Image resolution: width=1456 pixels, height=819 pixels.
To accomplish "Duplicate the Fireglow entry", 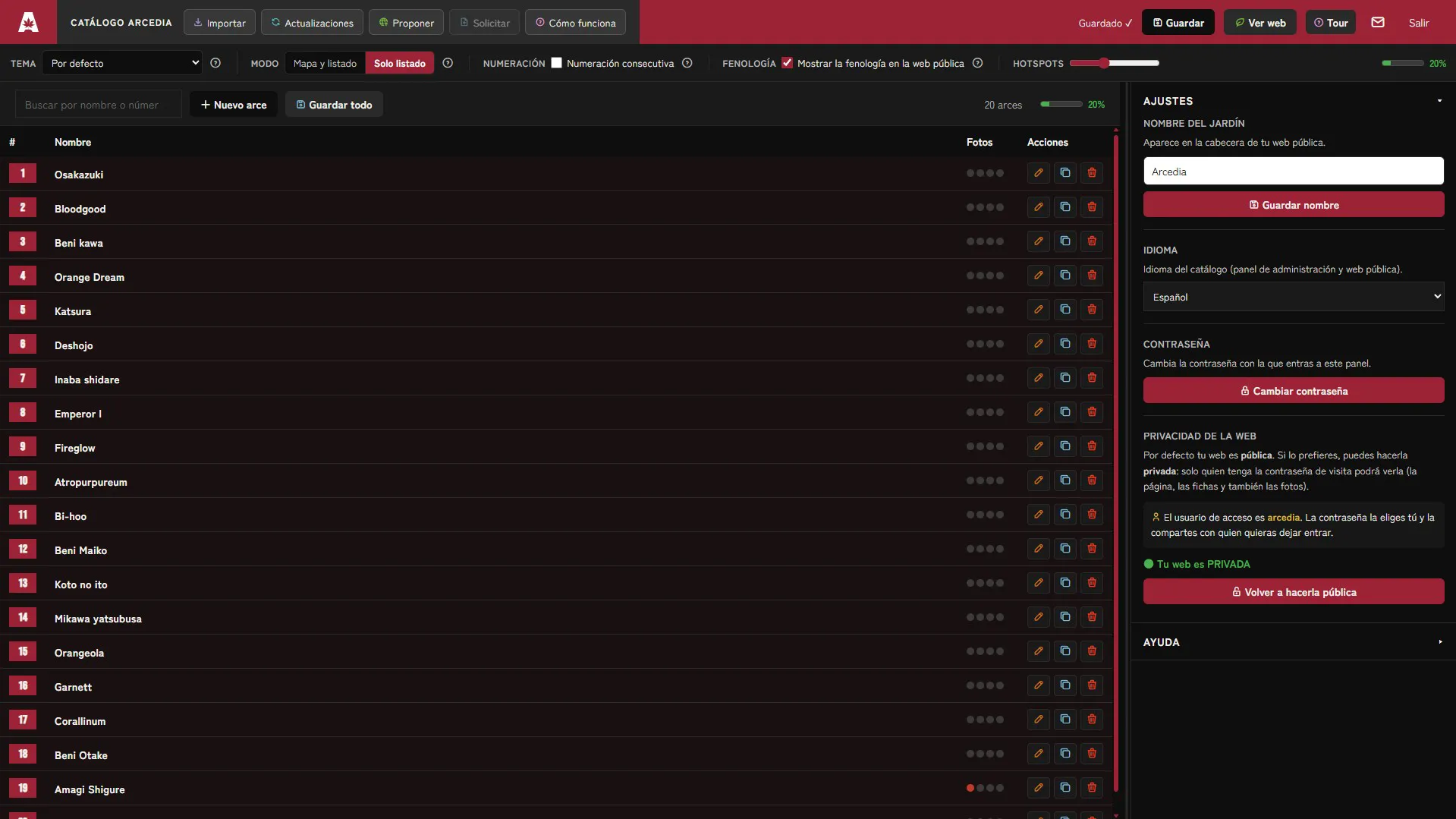I will pyautogui.click(x=1064, y=446).
